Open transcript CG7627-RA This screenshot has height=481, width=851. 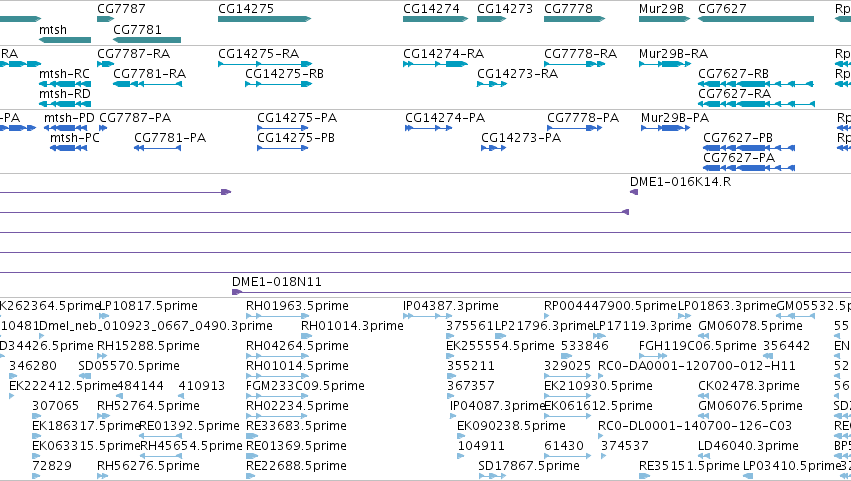tap(734, 94)
